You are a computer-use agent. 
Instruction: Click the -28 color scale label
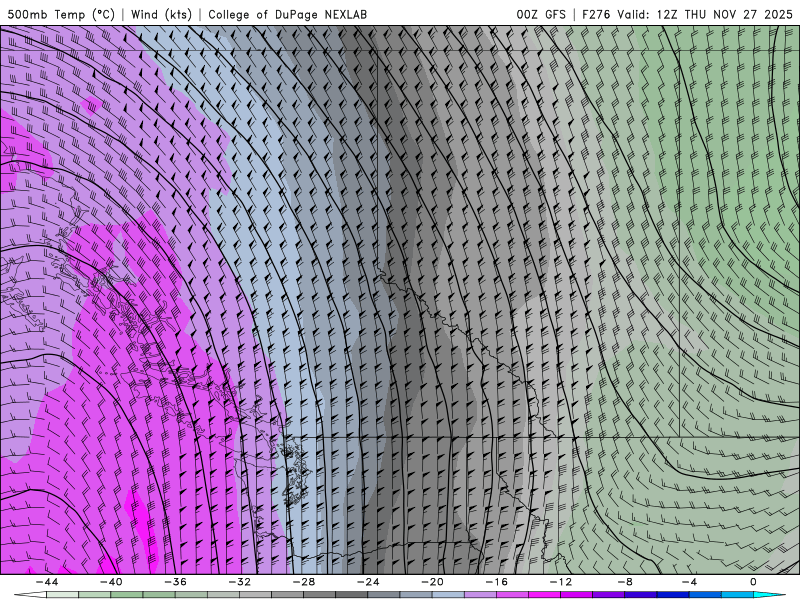pyautogui.click(x=304, y=582)
